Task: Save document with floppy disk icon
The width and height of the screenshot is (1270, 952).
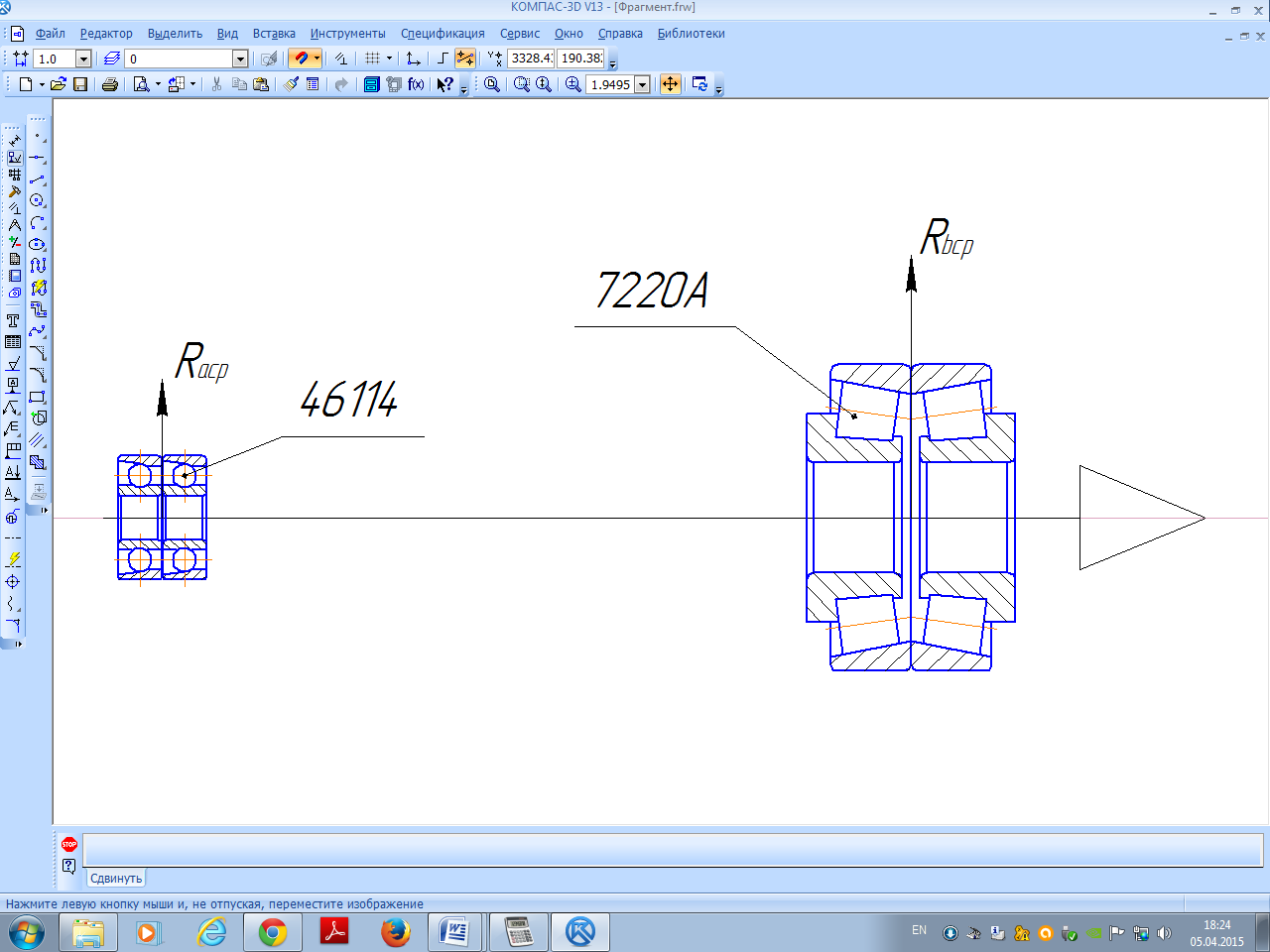Action: pyautogui.click(x=80, y=84)
